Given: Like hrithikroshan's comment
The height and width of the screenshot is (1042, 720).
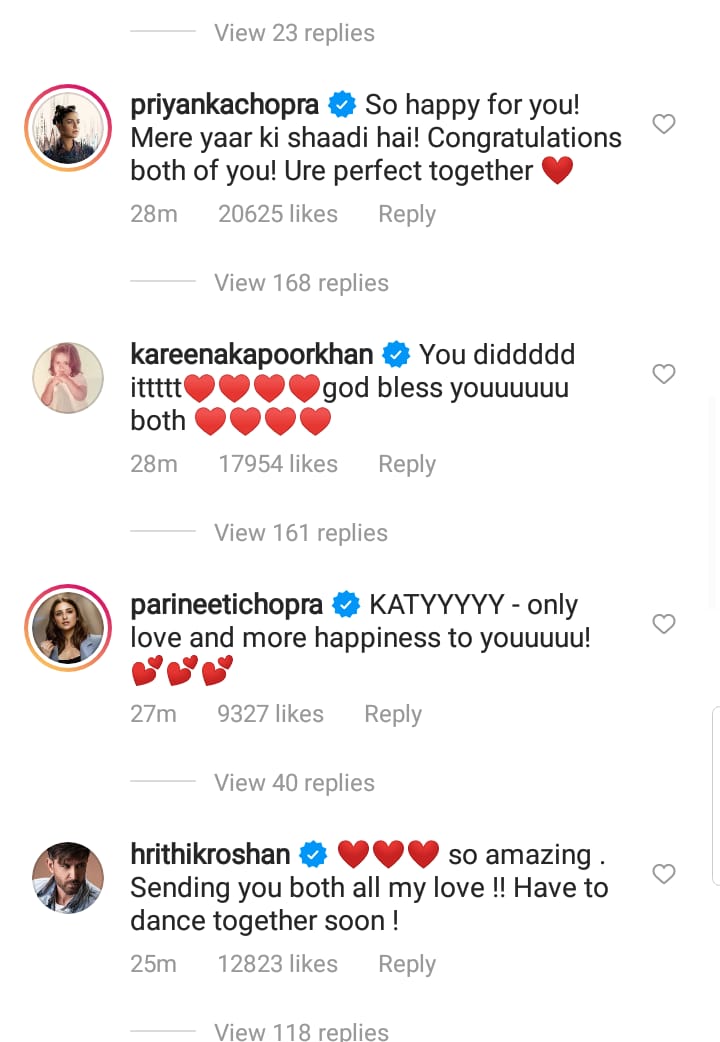Looking at the screenshot, I should click(663, 873).
